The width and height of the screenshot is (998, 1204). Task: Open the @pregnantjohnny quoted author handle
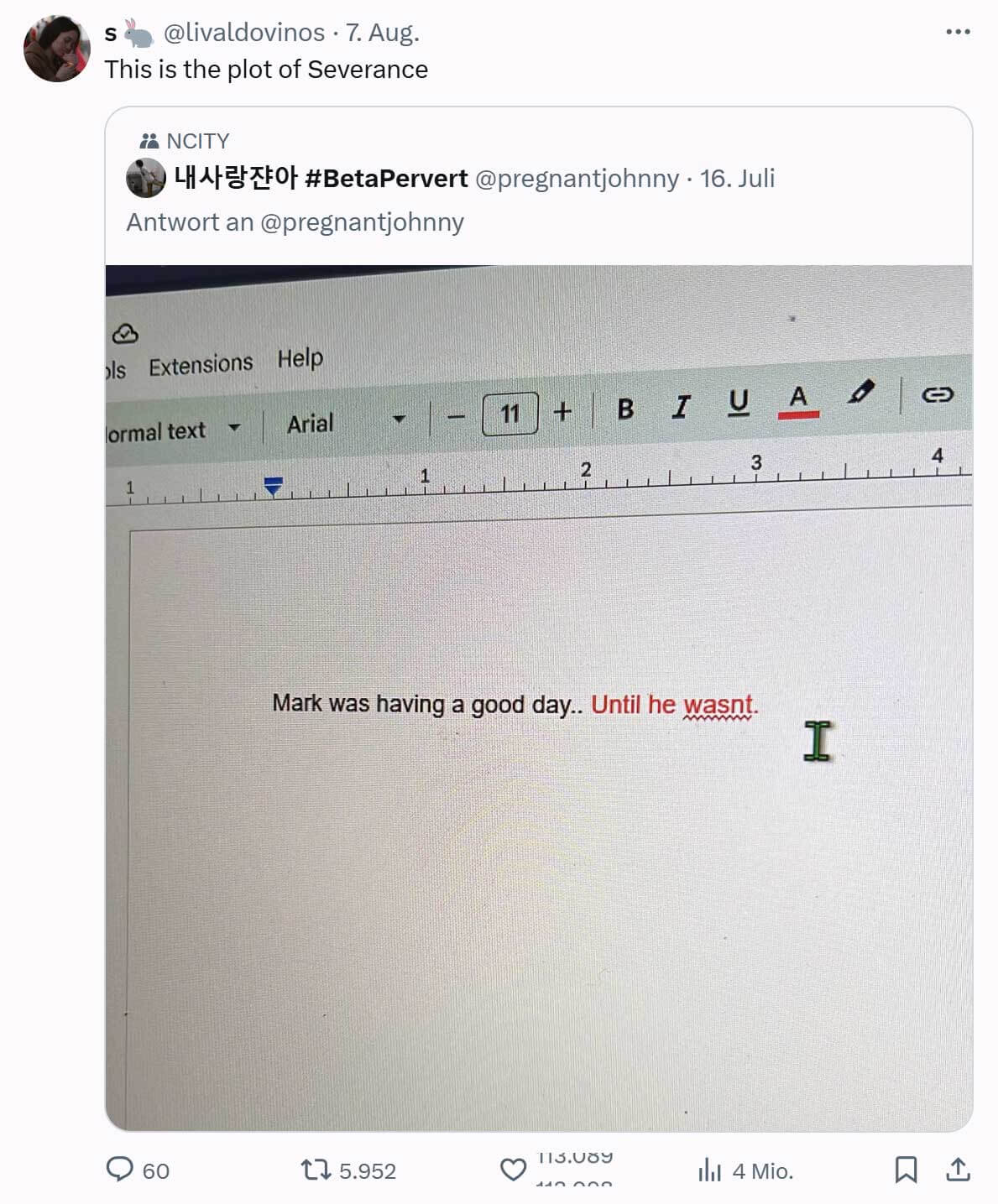pos(577,178)
